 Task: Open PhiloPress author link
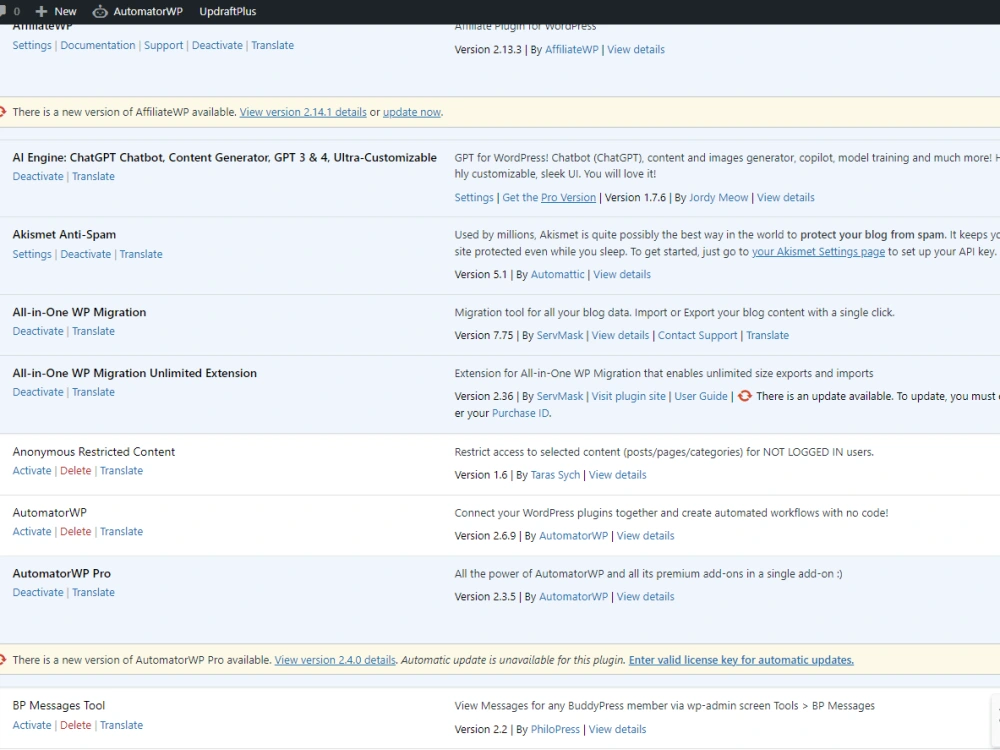coord(555,729)
